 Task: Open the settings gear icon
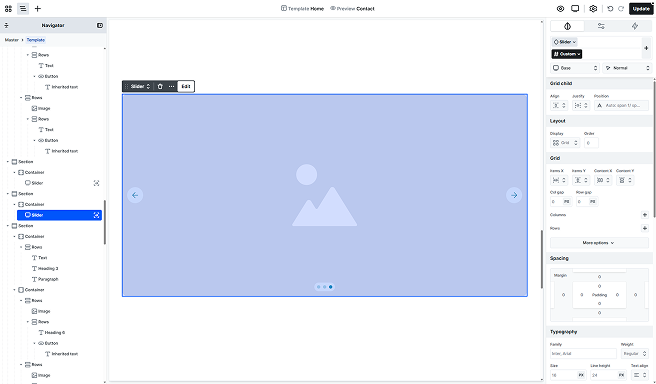[593, 8]
